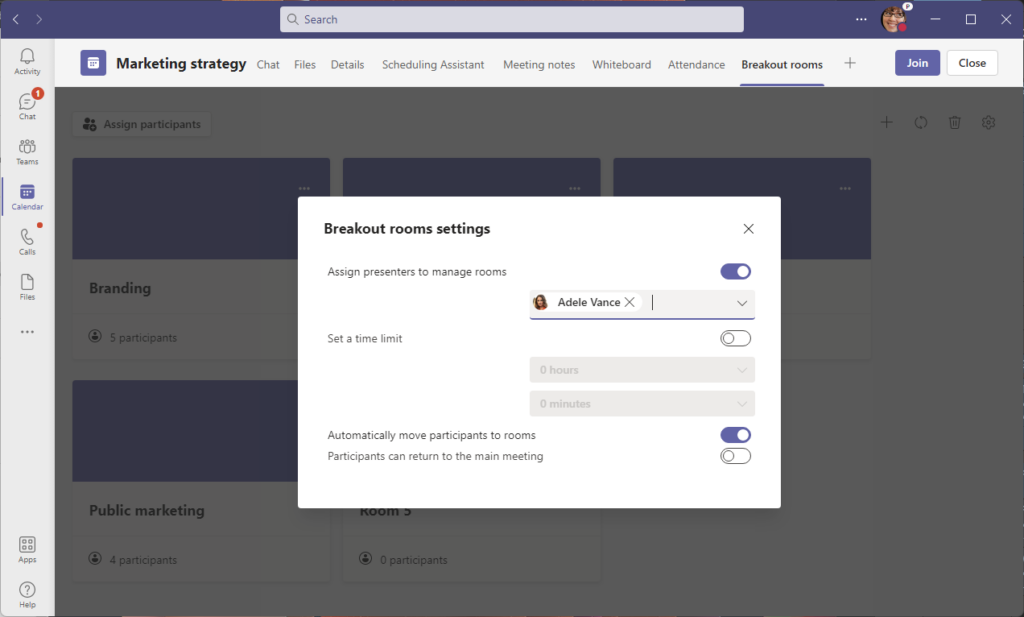
Task: Expand the presenter selection dropdown arrow
Action: click(742, 303)
